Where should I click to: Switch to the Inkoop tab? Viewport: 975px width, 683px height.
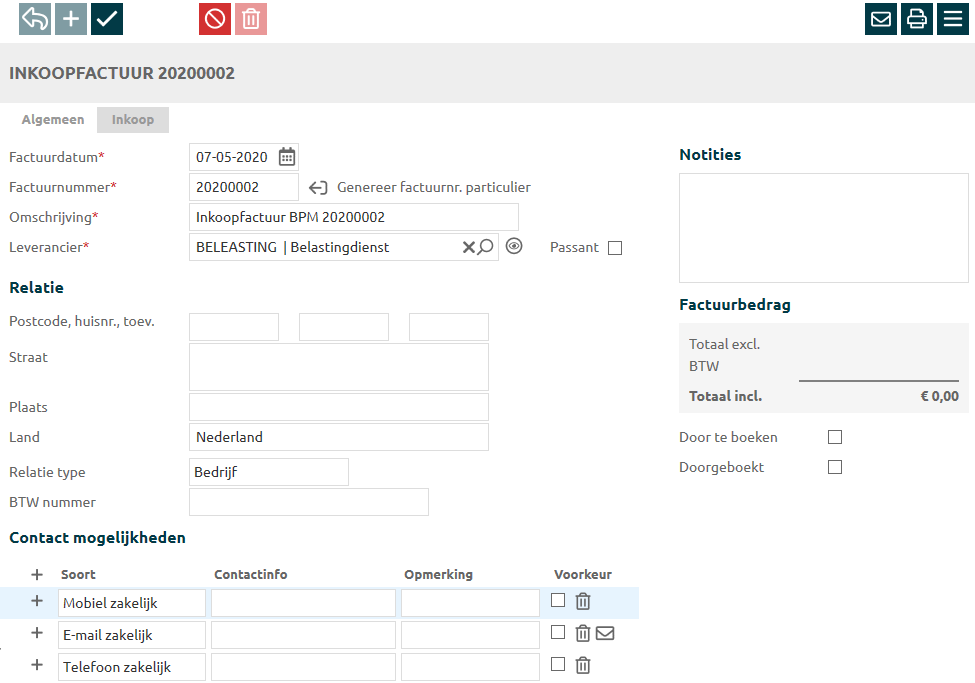133,120
